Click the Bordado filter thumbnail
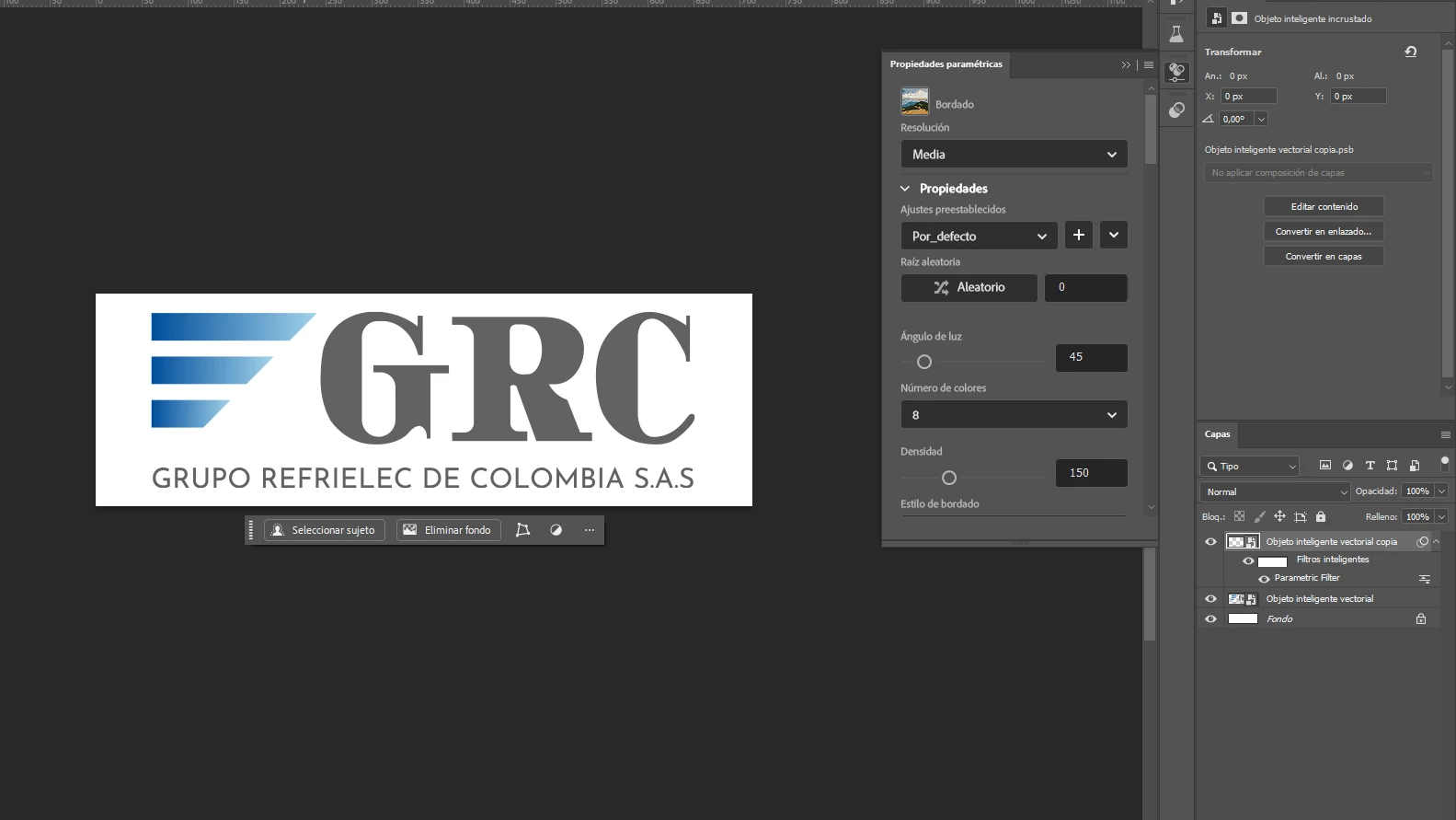1456x820 pixels. pyautogui.click(x=914, y=101)
